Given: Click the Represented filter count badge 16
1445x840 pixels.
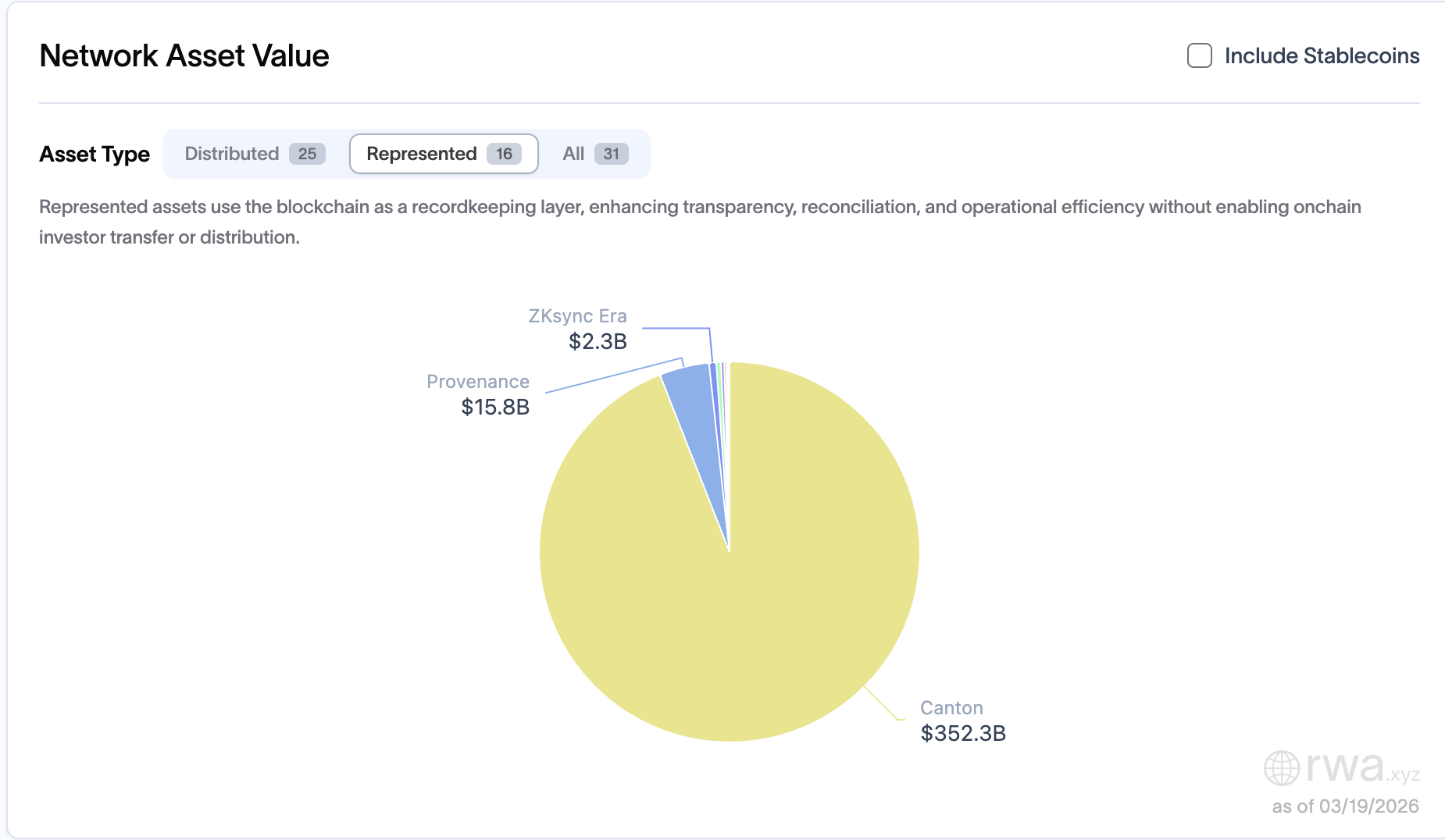Looking at the screenshot, I should tap(504, 153).
